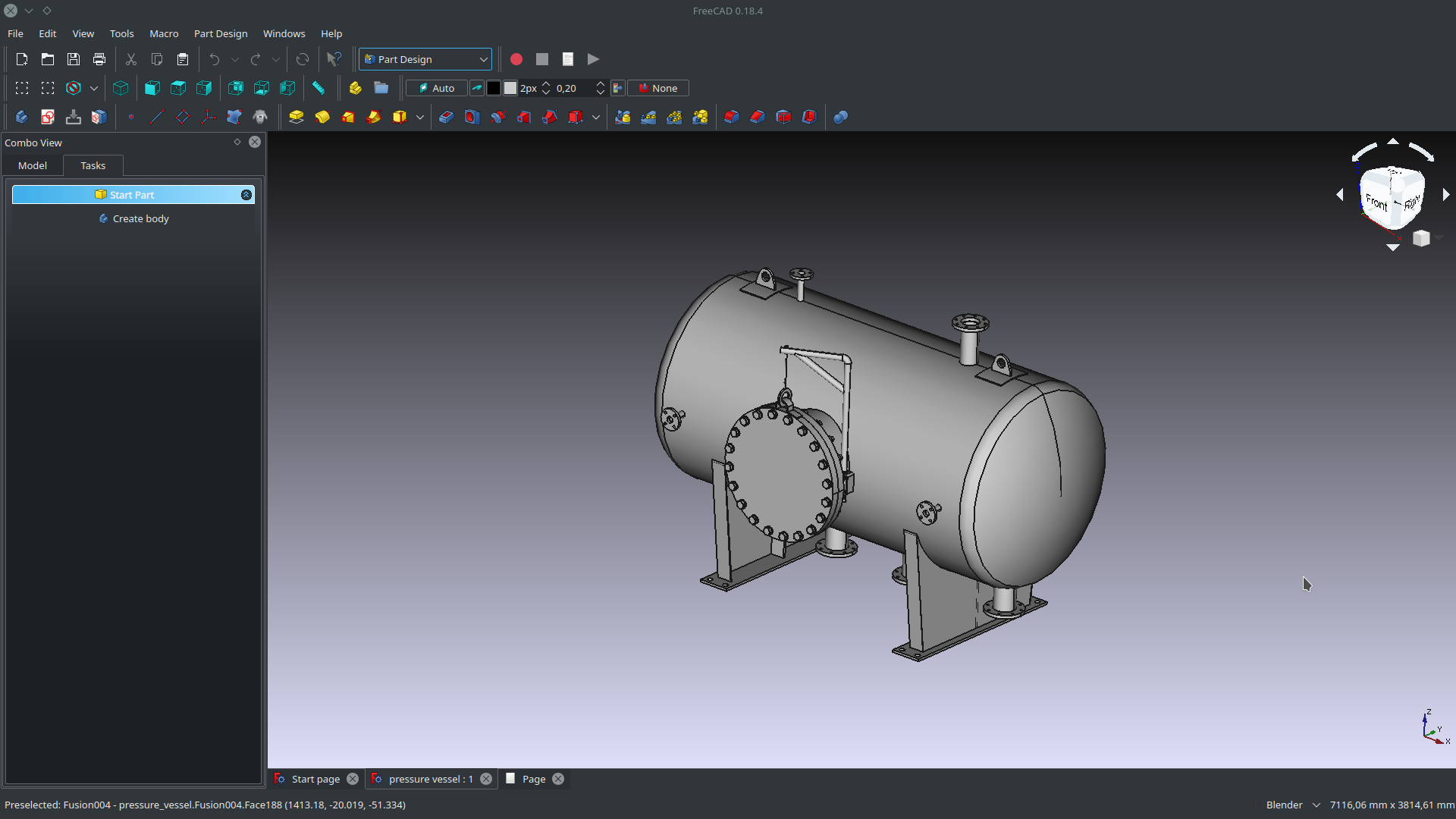Switch to the right view

[x=204, y=88]
